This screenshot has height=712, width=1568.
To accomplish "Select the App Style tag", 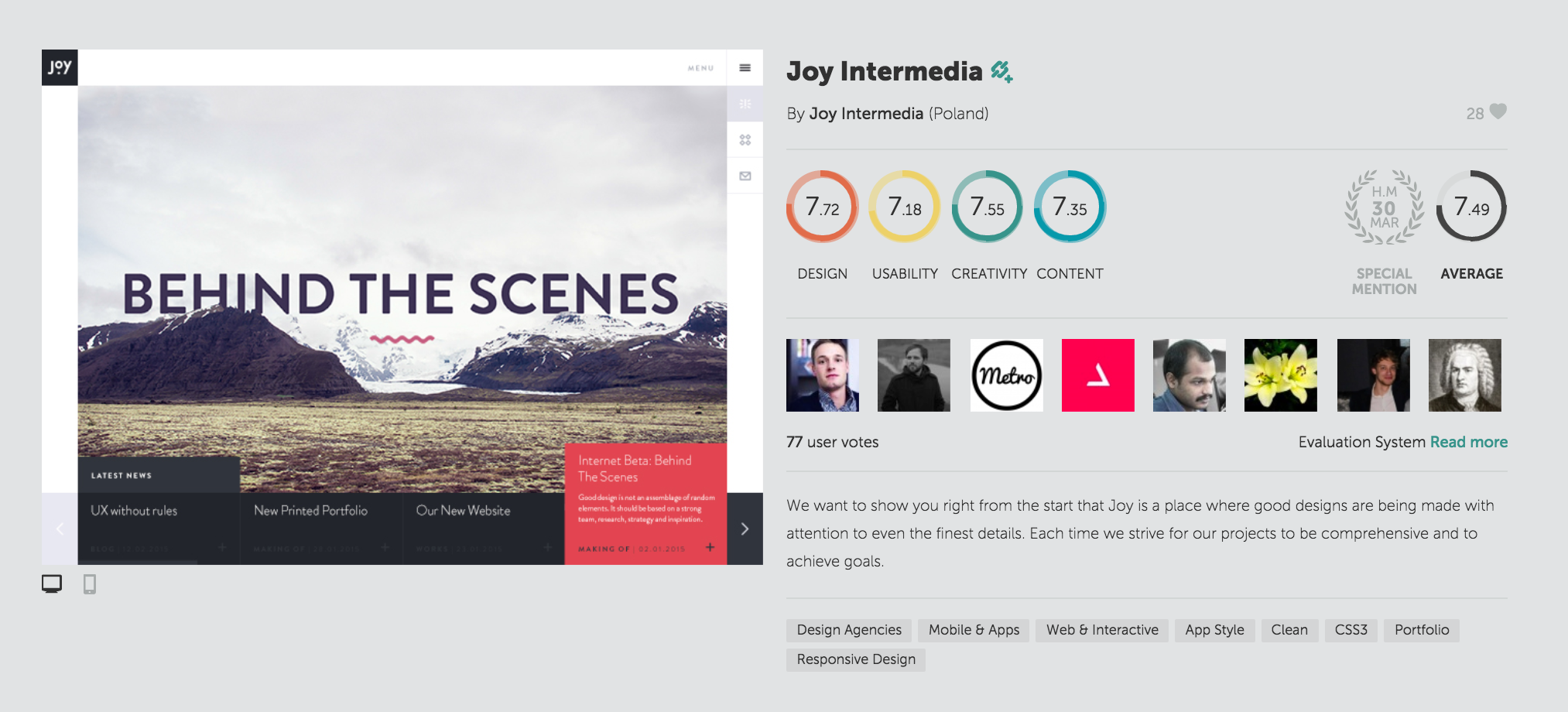I will (x=1215, y=630).
